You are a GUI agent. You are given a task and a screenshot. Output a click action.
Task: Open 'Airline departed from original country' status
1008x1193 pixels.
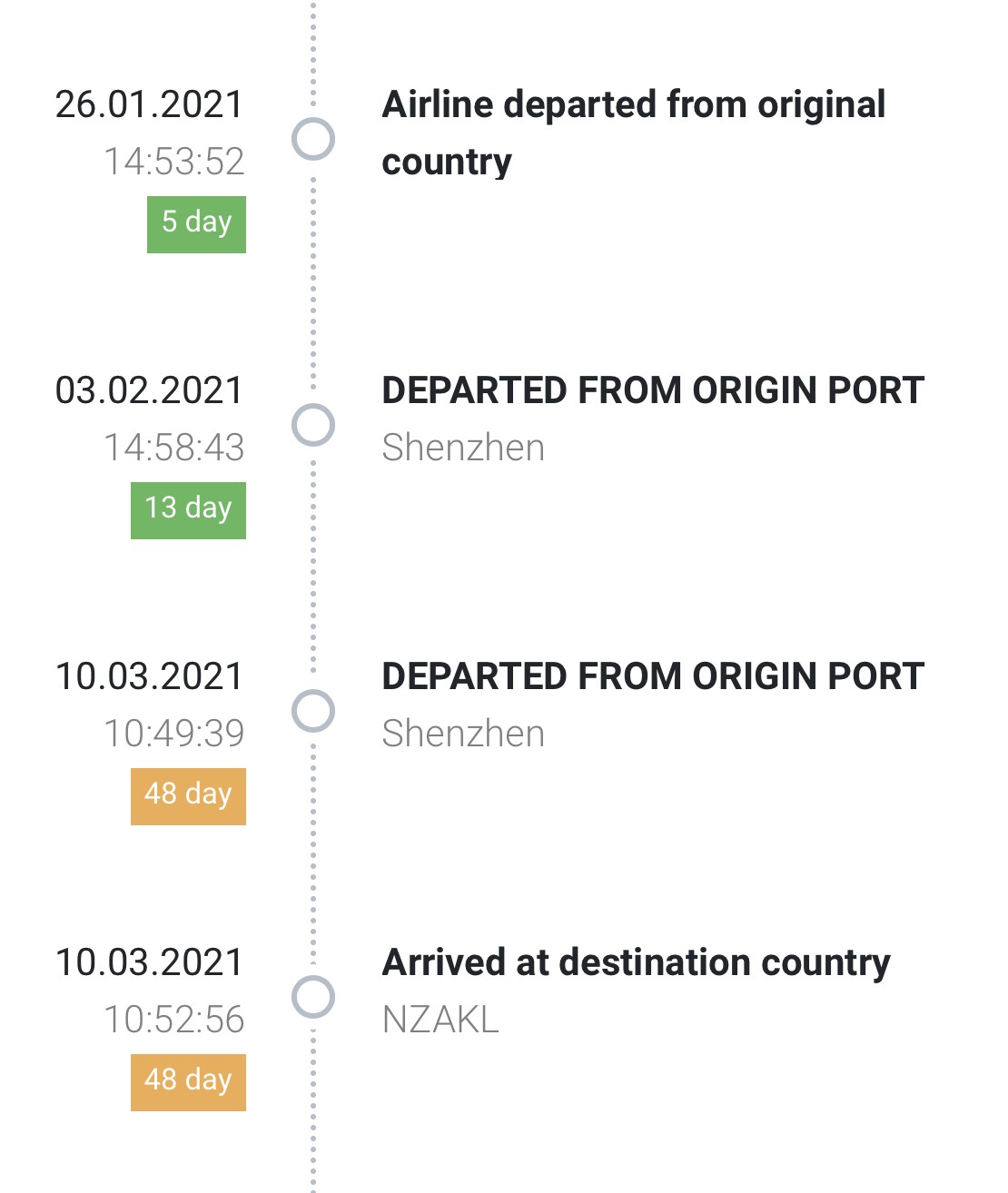pos(634,133)
